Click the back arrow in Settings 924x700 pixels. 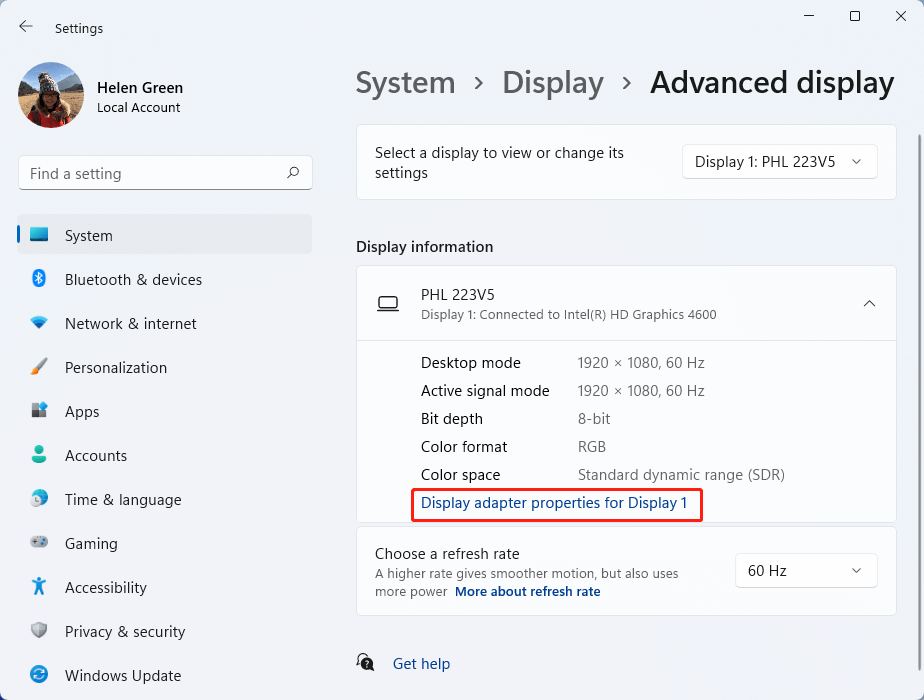point(25,27)
